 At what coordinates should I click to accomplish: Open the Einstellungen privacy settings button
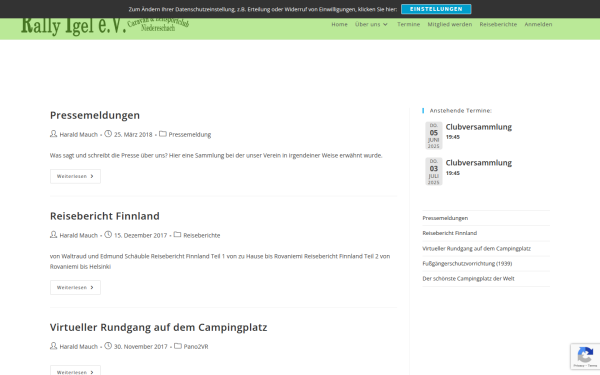436,9
